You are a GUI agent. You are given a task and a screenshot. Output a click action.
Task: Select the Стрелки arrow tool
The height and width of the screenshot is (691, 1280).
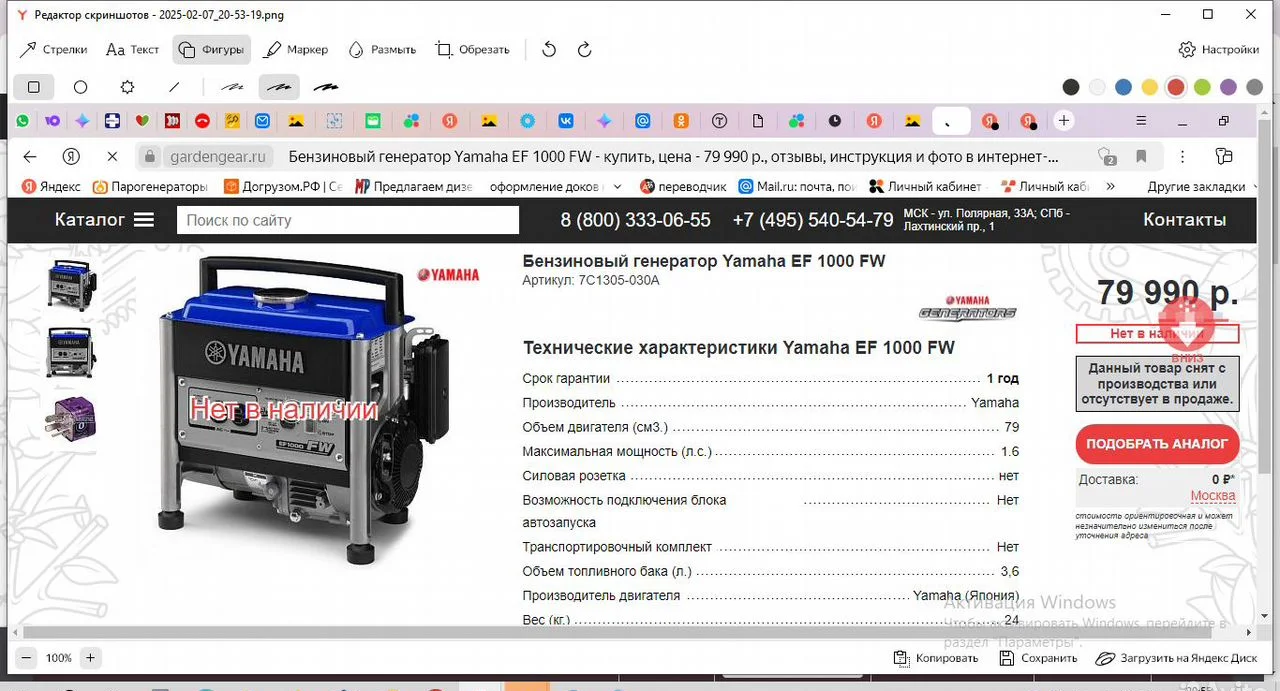(54, 49)
